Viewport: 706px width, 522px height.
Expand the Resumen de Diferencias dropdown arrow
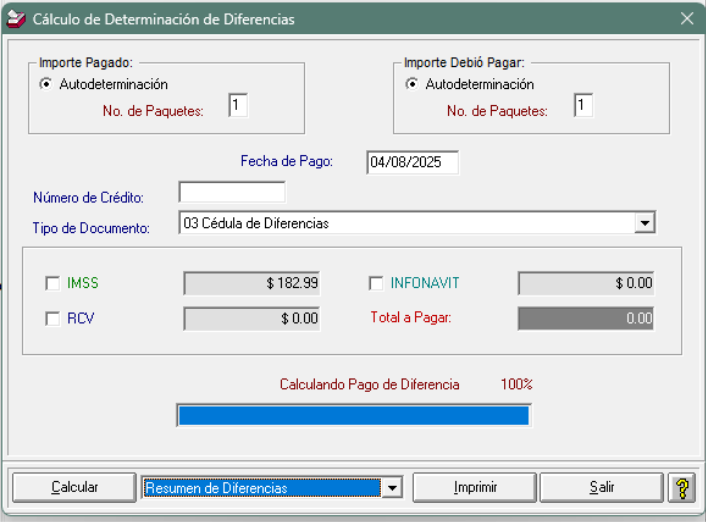pyautogui.click(x=392, y=488)
